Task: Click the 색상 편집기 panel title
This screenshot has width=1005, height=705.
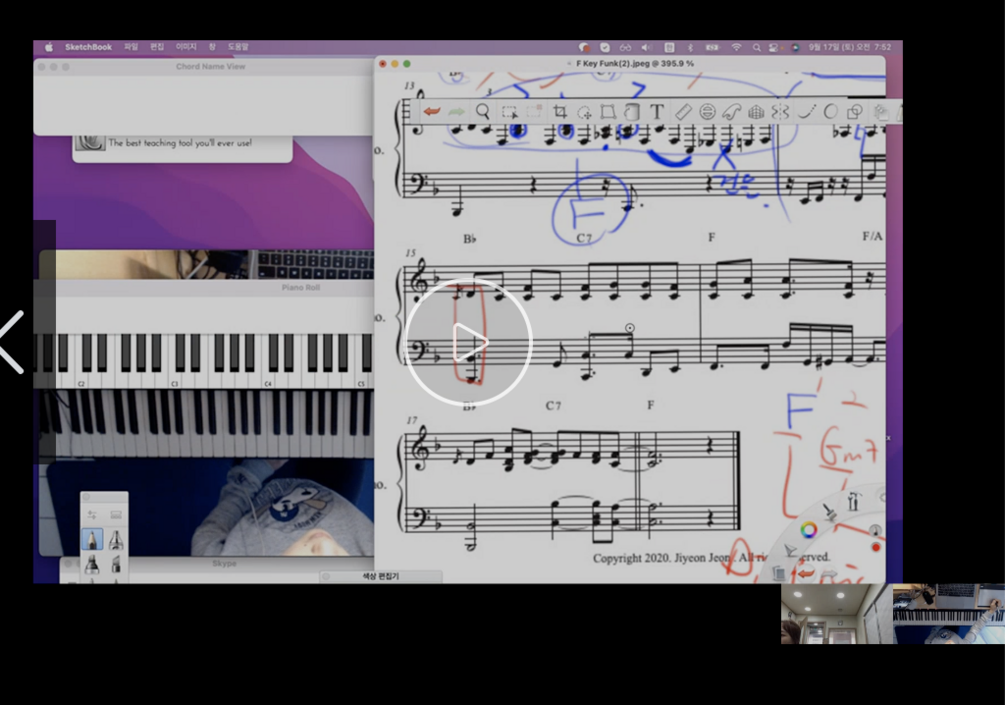Action: 381,576
